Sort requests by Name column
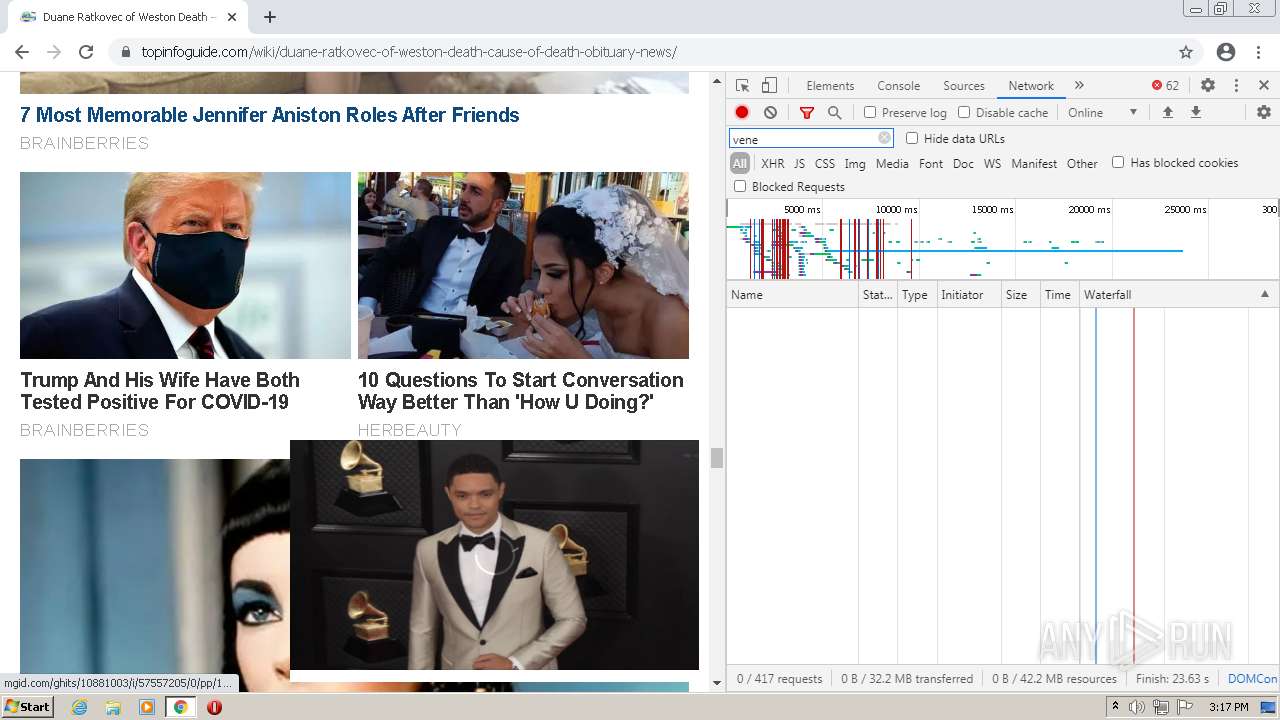1280x720 pixels. pyautogui.click(x=792, y=295)
